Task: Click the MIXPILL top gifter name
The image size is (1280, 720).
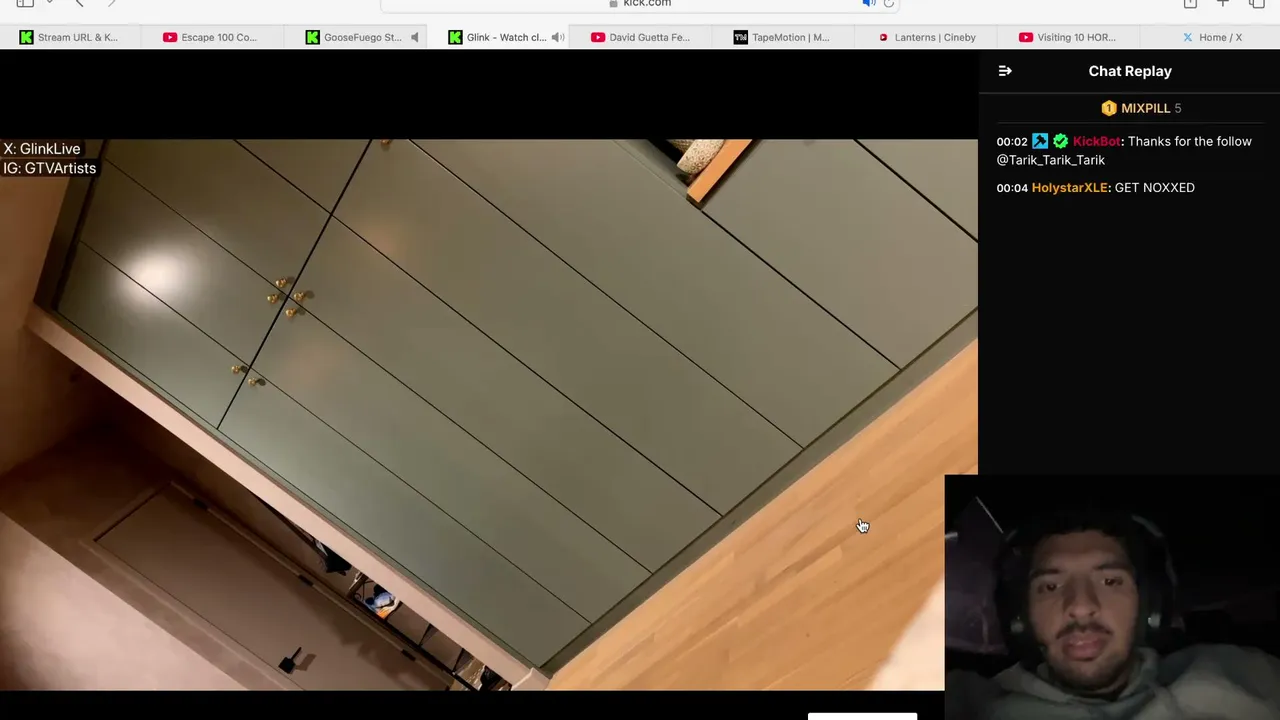Action: [1145, 108]
